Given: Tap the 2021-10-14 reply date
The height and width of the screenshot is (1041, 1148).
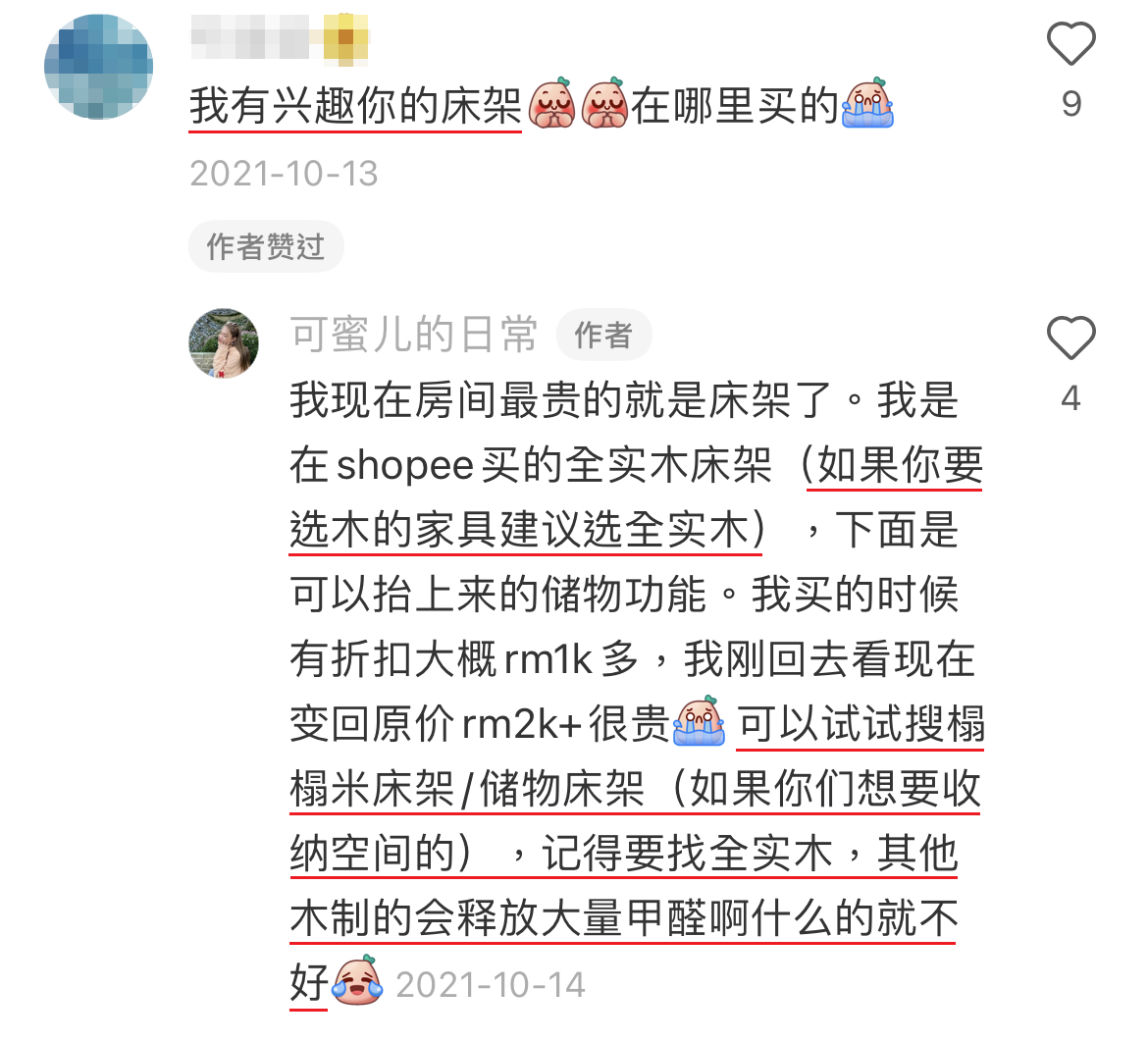Looking at the screenshot, I should click(491, 985).
